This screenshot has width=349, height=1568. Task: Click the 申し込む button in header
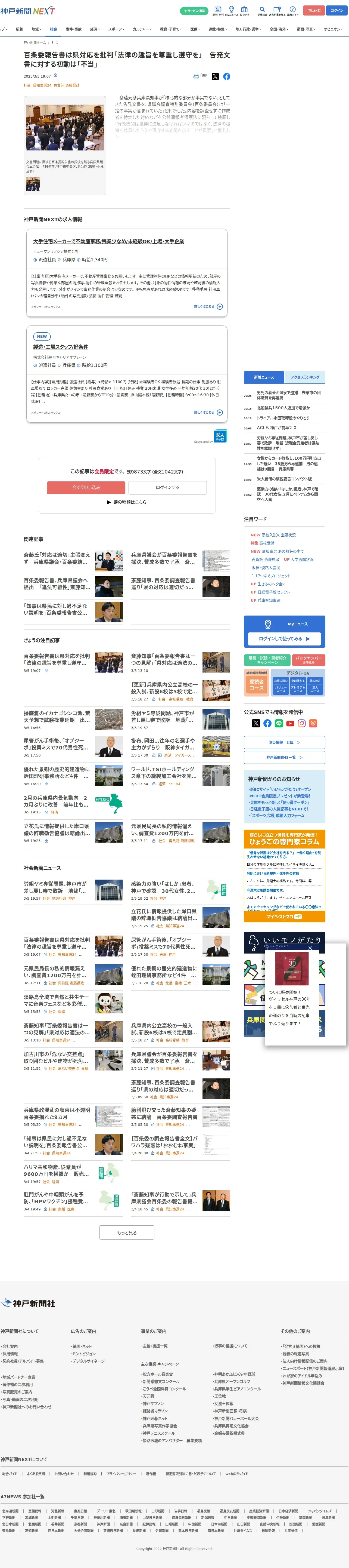pyautogui.click(x=314, y=10)
